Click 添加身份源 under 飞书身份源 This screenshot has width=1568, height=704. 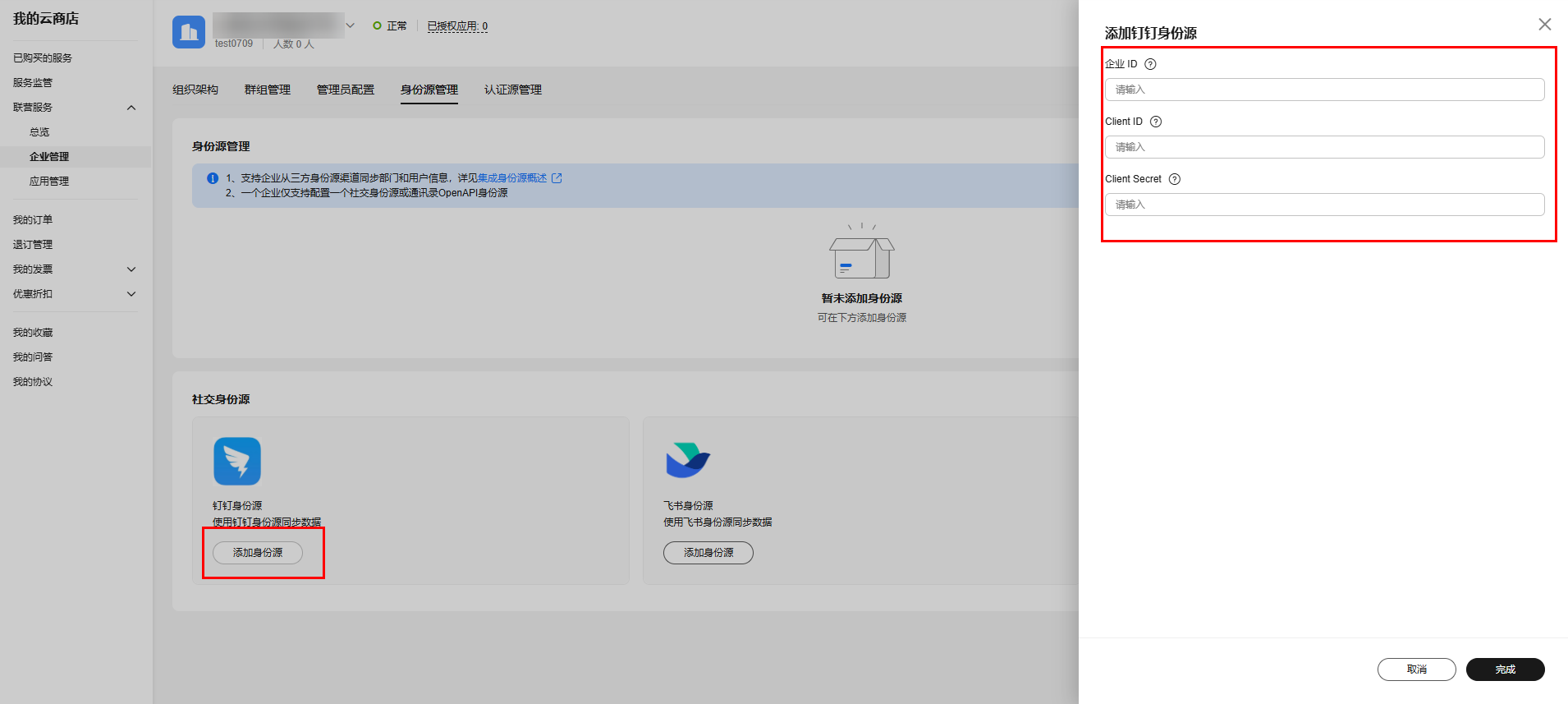point(708,553)
